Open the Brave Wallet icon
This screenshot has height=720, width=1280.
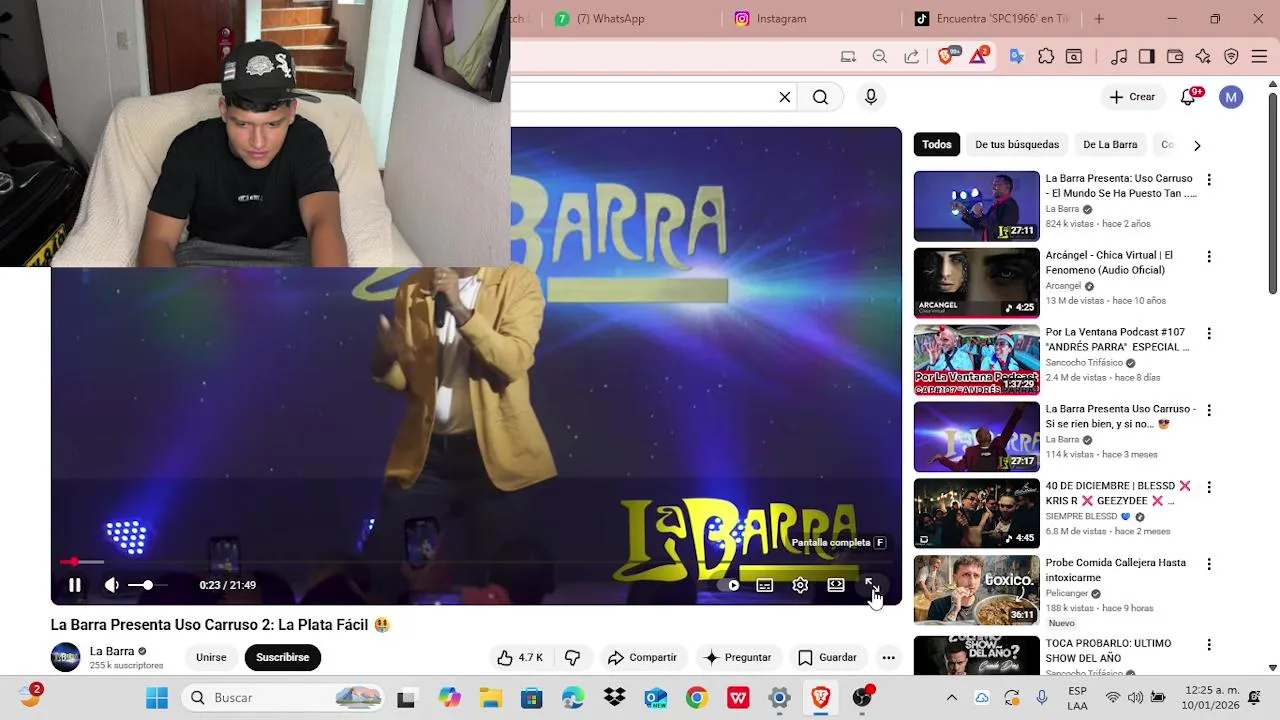1175,57
